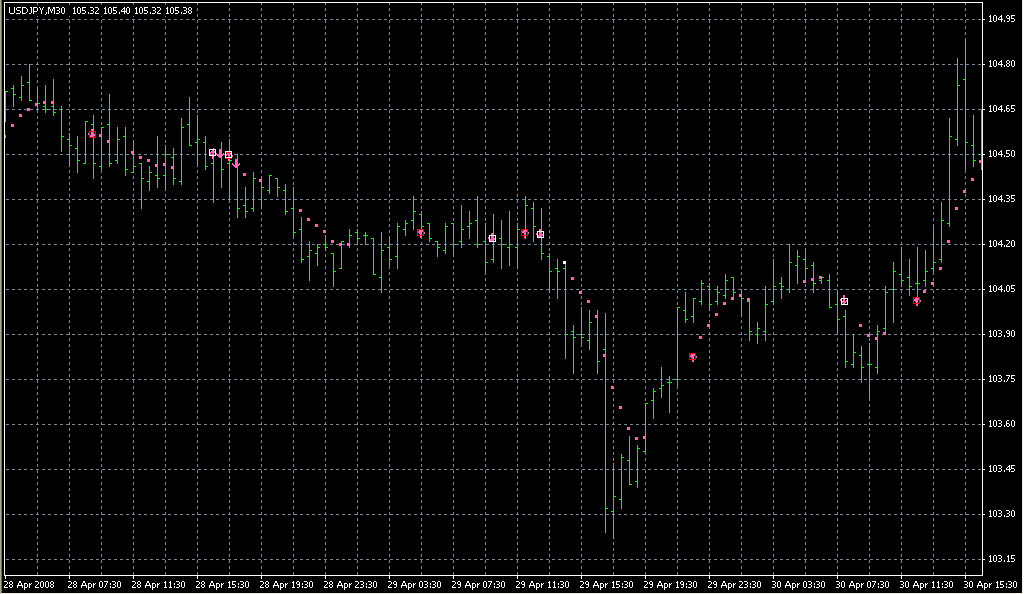Click the red circle marker near 28 Apr 07:30

coord(92,134)
